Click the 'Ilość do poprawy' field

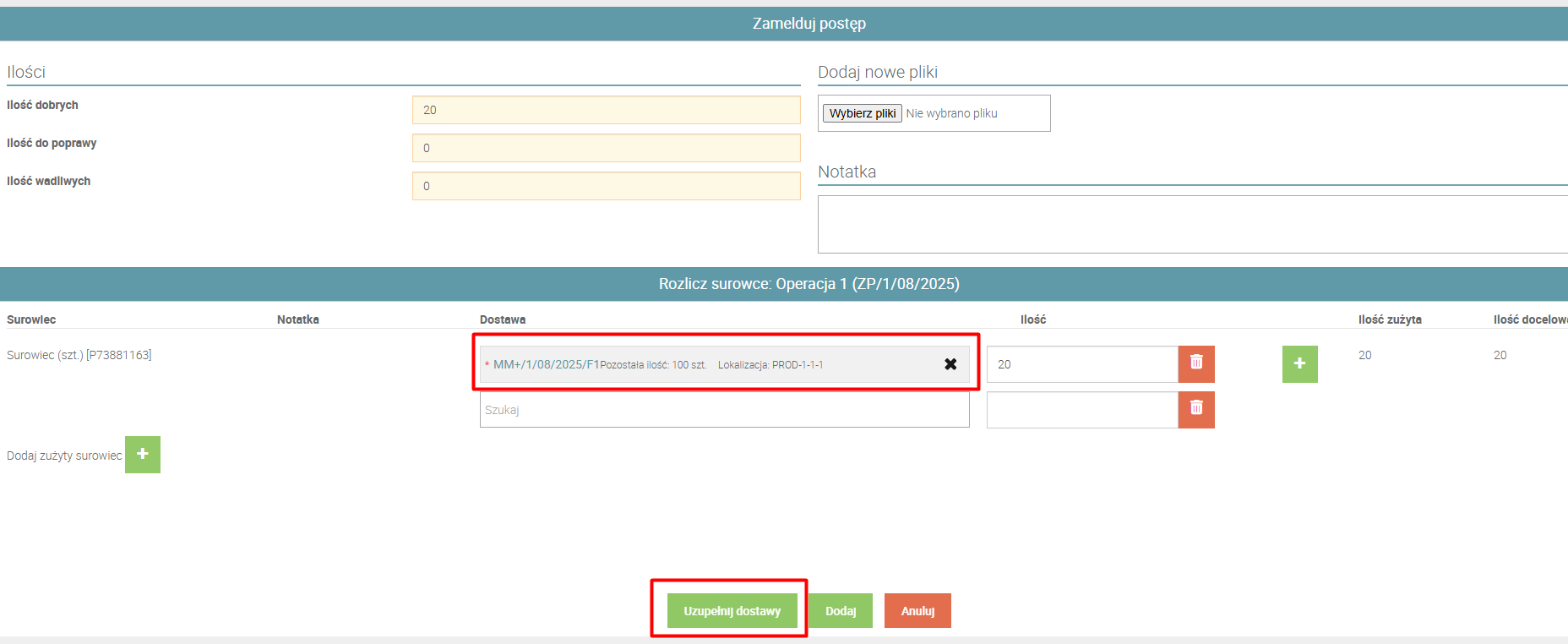click(x=606, y=148)
